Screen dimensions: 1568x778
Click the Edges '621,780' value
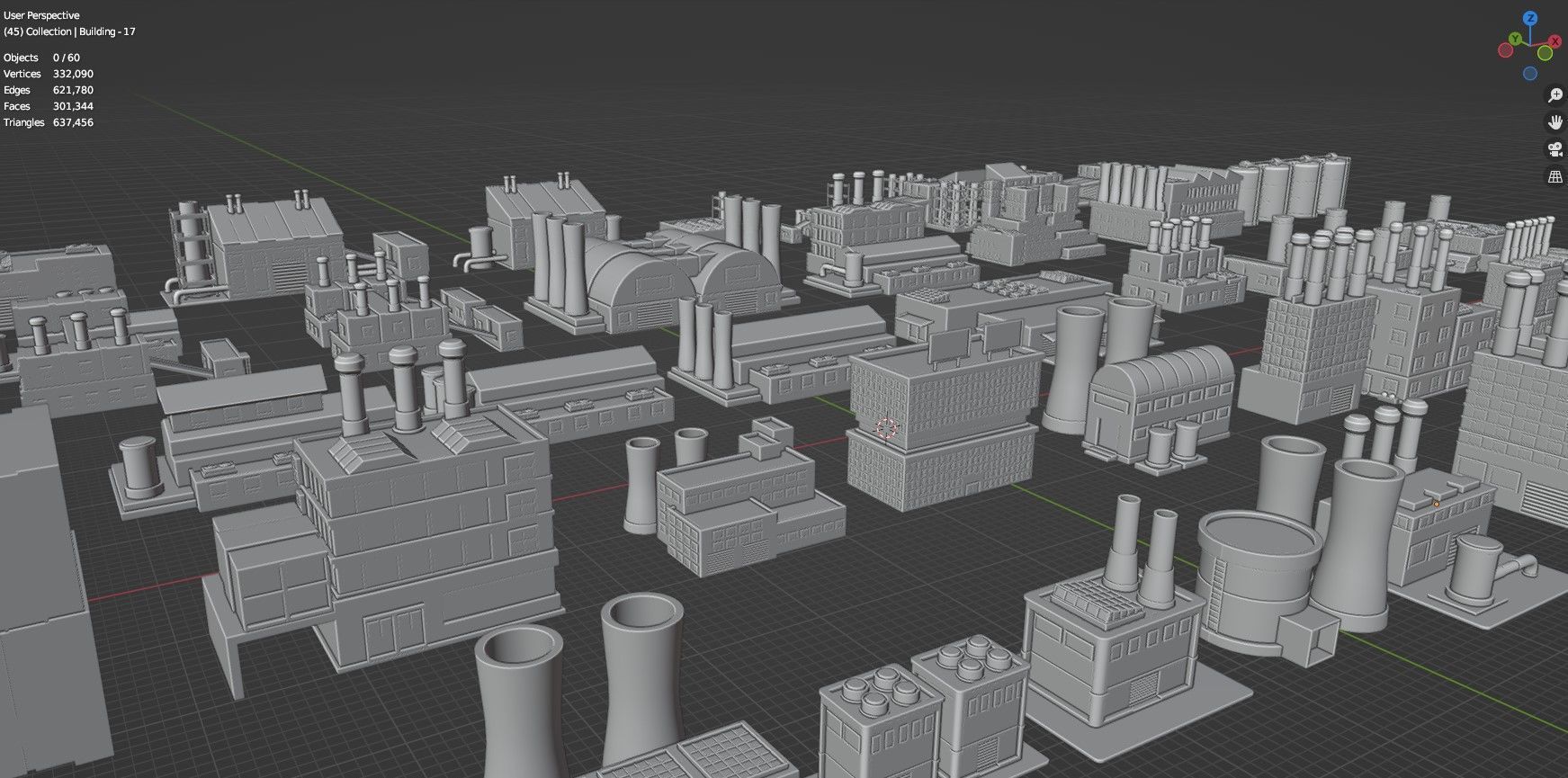(x=73, y=90)
